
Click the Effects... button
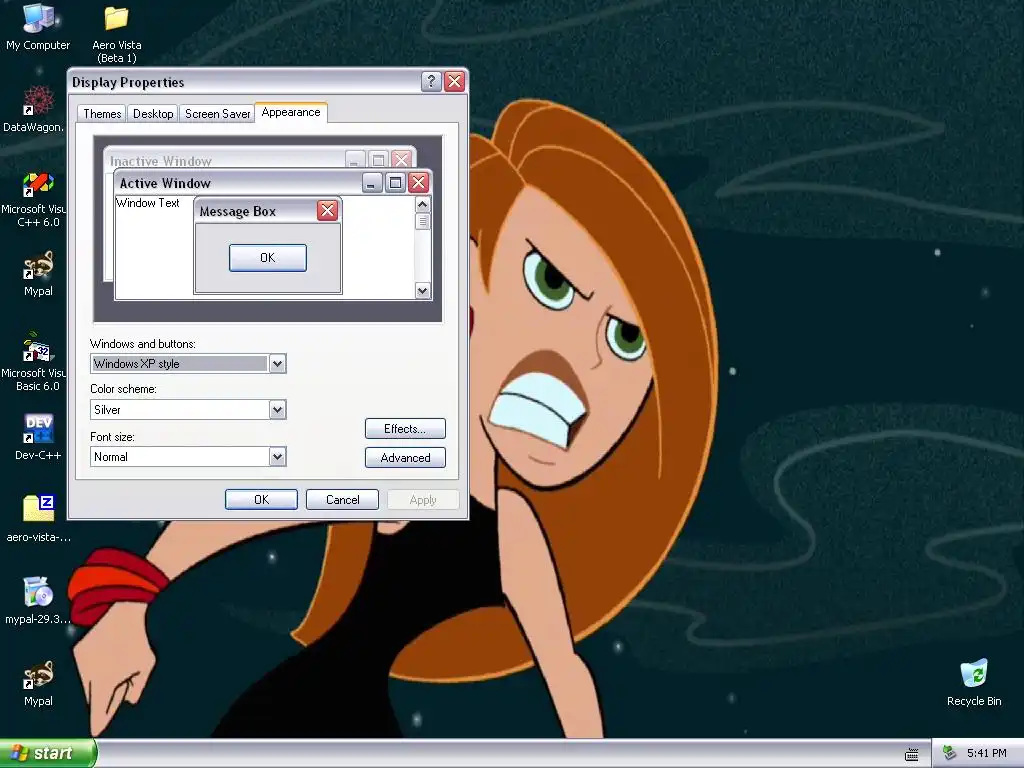click(405, 429)
